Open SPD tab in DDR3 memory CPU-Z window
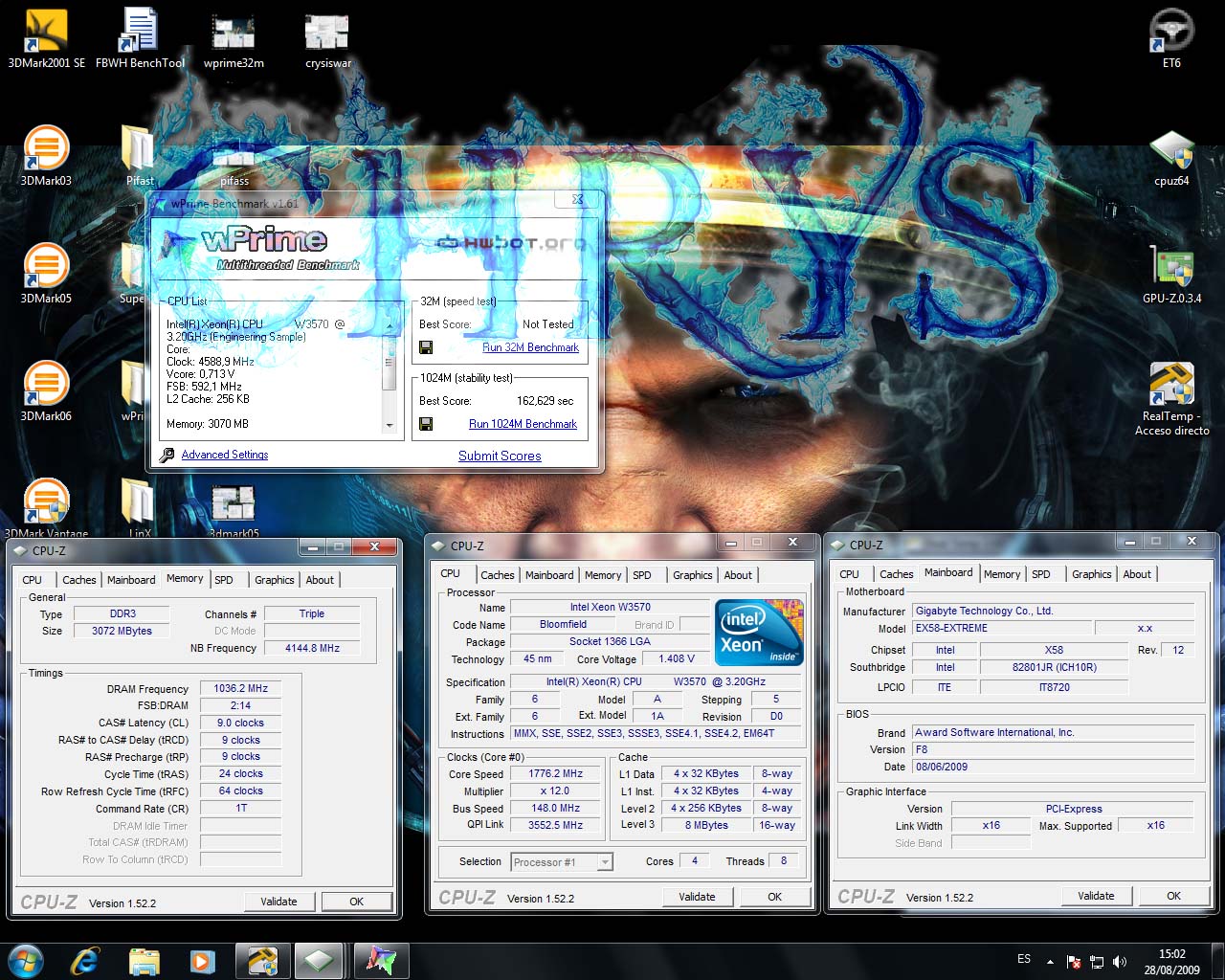 point(224,580)
